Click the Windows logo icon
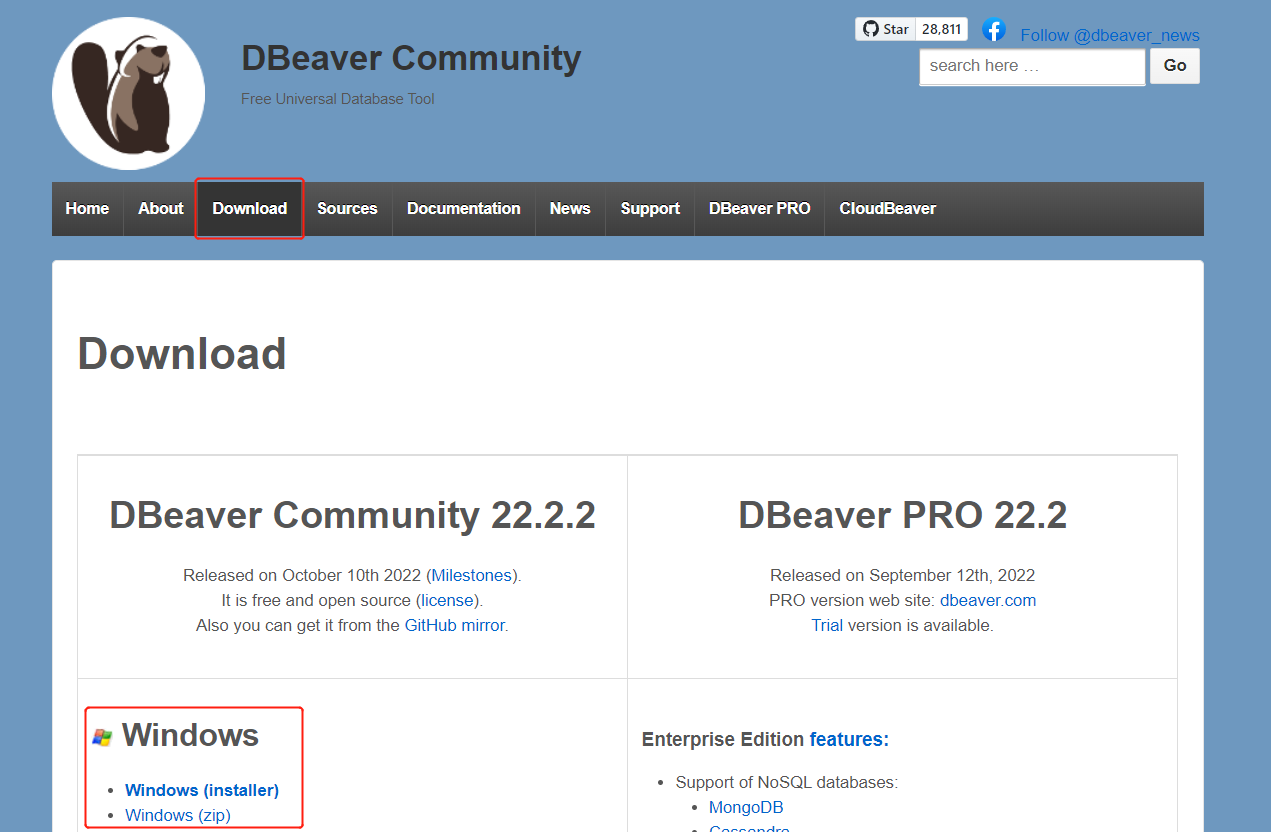The image size is (1271, 832). 102,738
